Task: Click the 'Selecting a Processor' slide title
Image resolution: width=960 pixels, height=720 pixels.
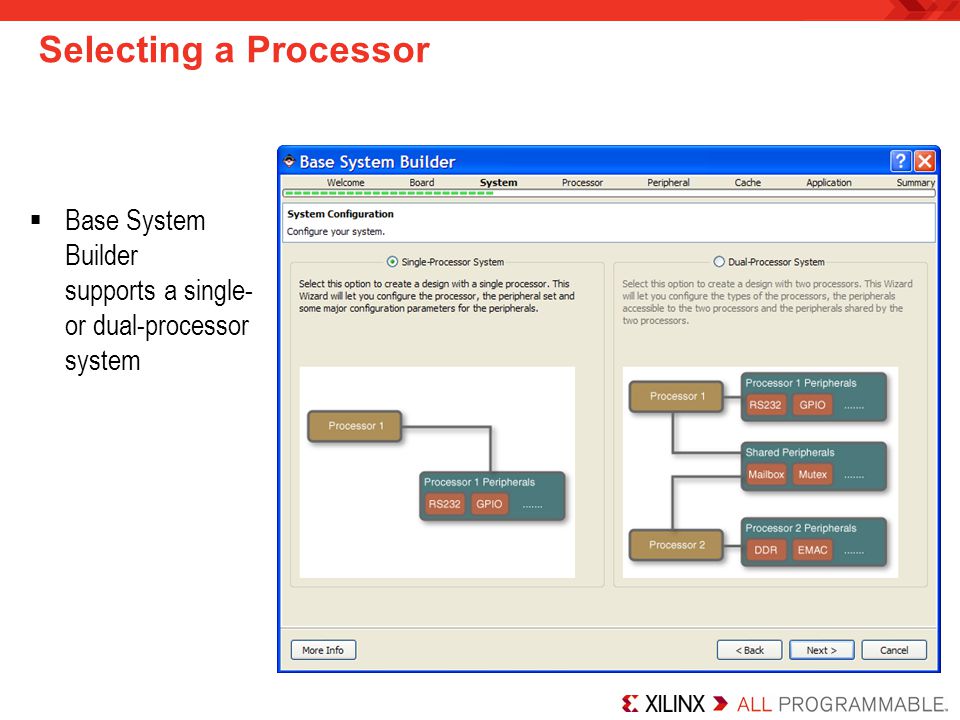Action: [x=234, y=50]
